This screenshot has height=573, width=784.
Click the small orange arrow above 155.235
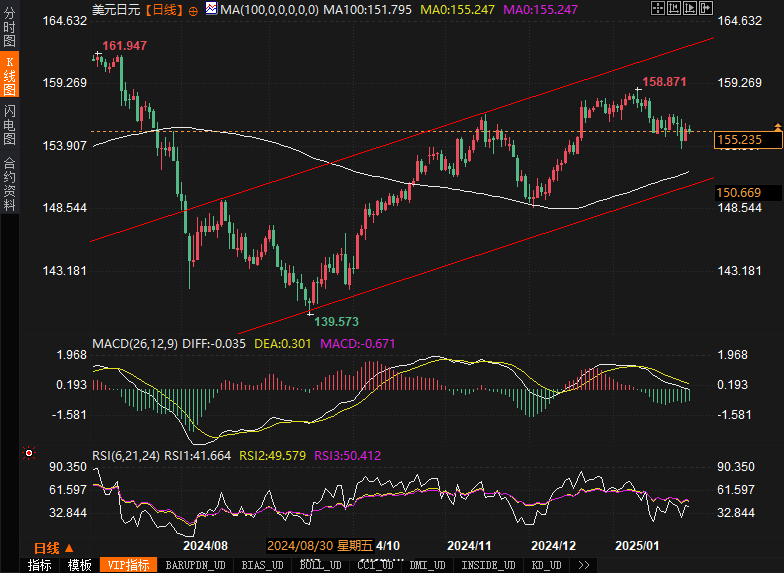point(778,127)
